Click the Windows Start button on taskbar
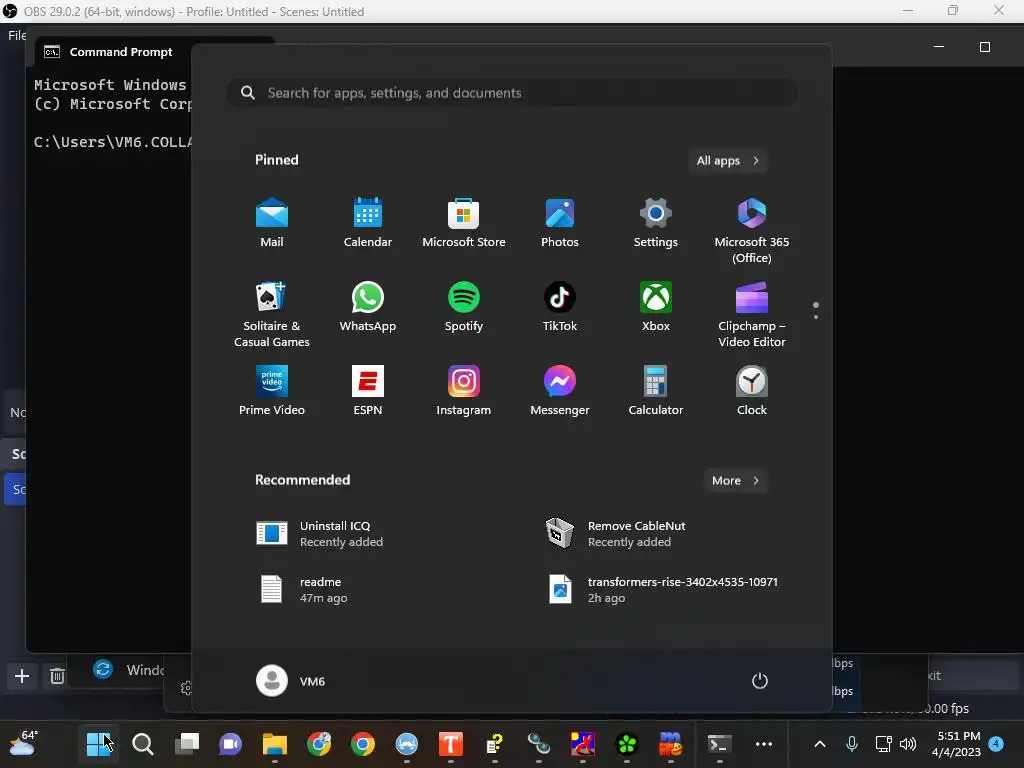The height and width of the screenshot is (768, 1024). point(99,744)
